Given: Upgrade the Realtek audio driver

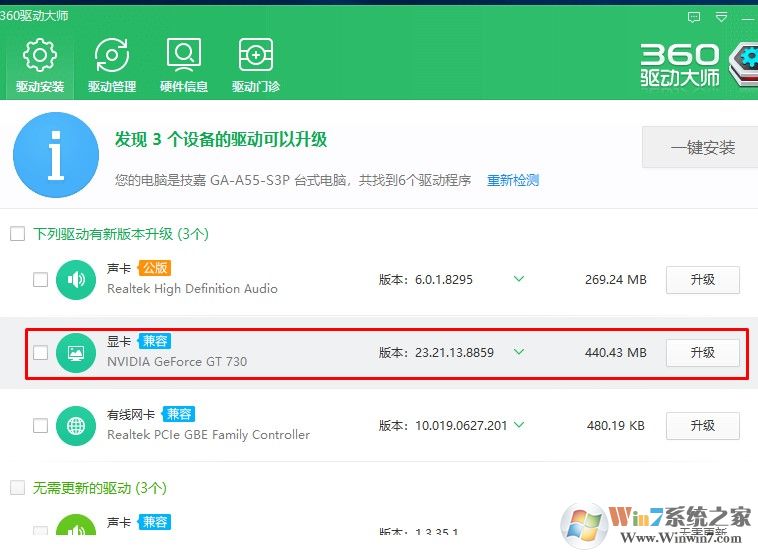Looking at the screenshot, I should (x=703, y=280).
